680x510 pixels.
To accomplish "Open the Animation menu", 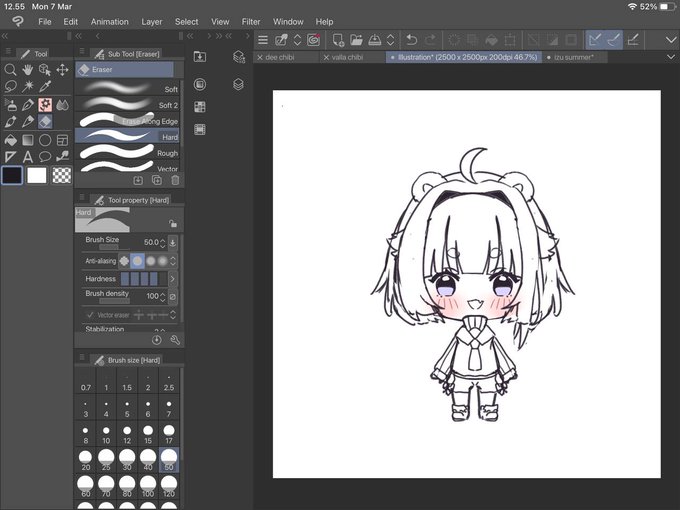I will [x=110, y=22].
